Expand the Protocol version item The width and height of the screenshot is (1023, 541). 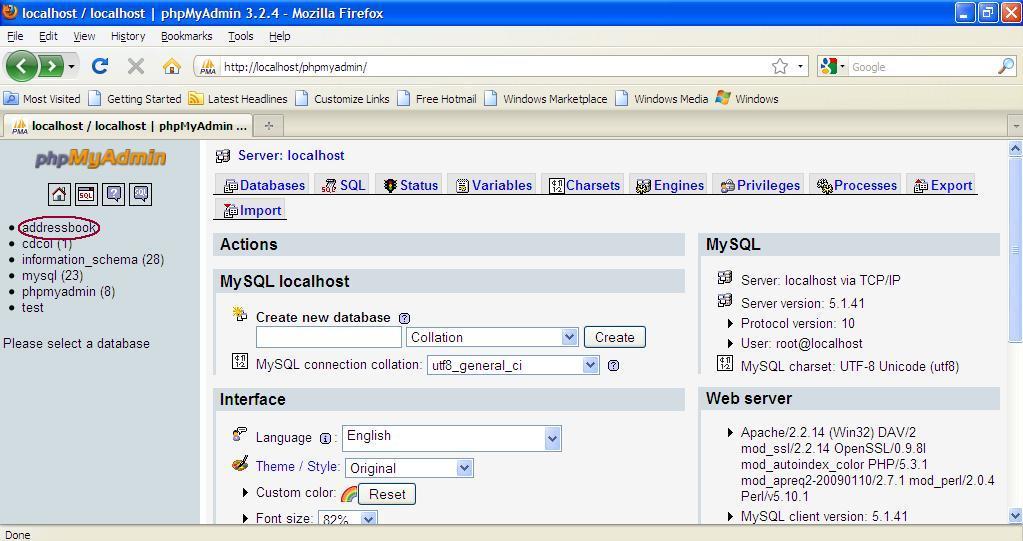pos(730,324)
